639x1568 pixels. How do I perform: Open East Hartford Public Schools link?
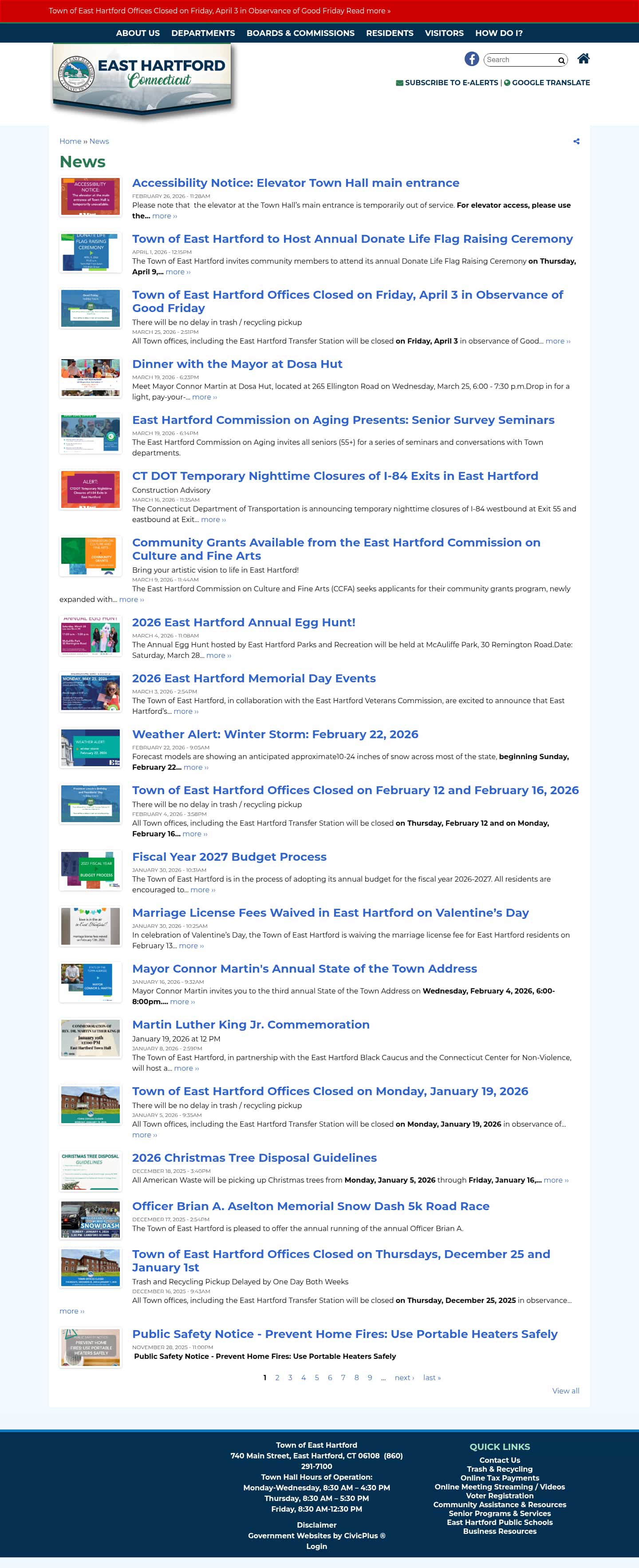pos(500,1522)
